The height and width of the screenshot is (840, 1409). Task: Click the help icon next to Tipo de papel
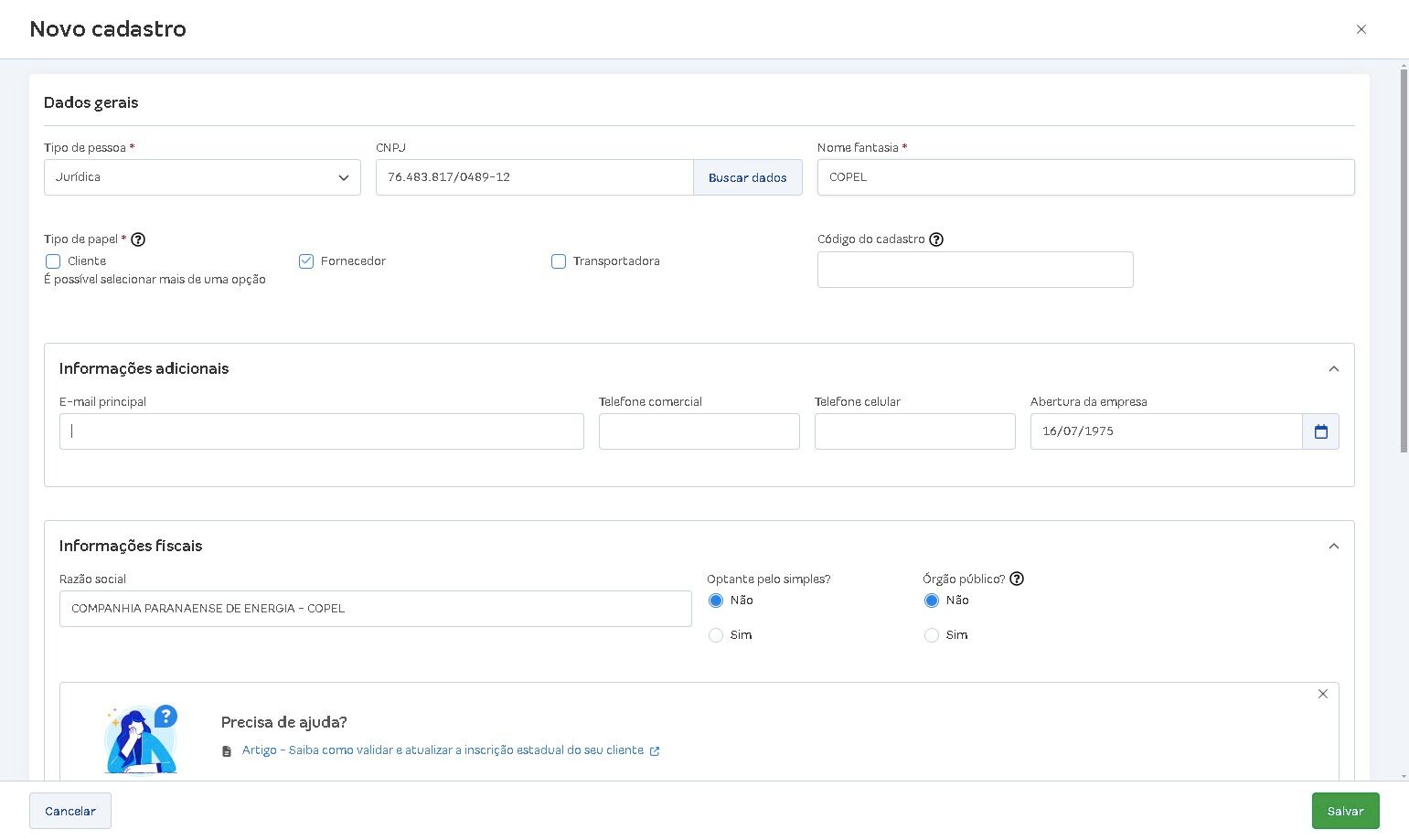(138, 239)
